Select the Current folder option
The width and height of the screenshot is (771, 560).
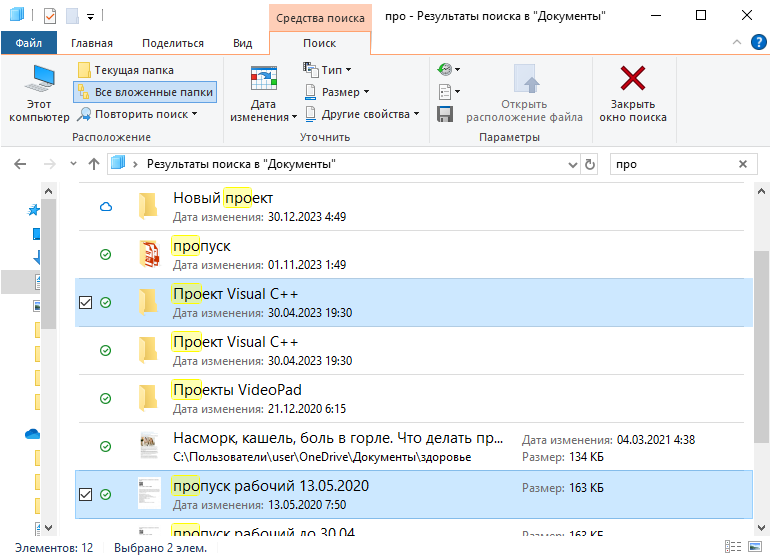point(126,70)
